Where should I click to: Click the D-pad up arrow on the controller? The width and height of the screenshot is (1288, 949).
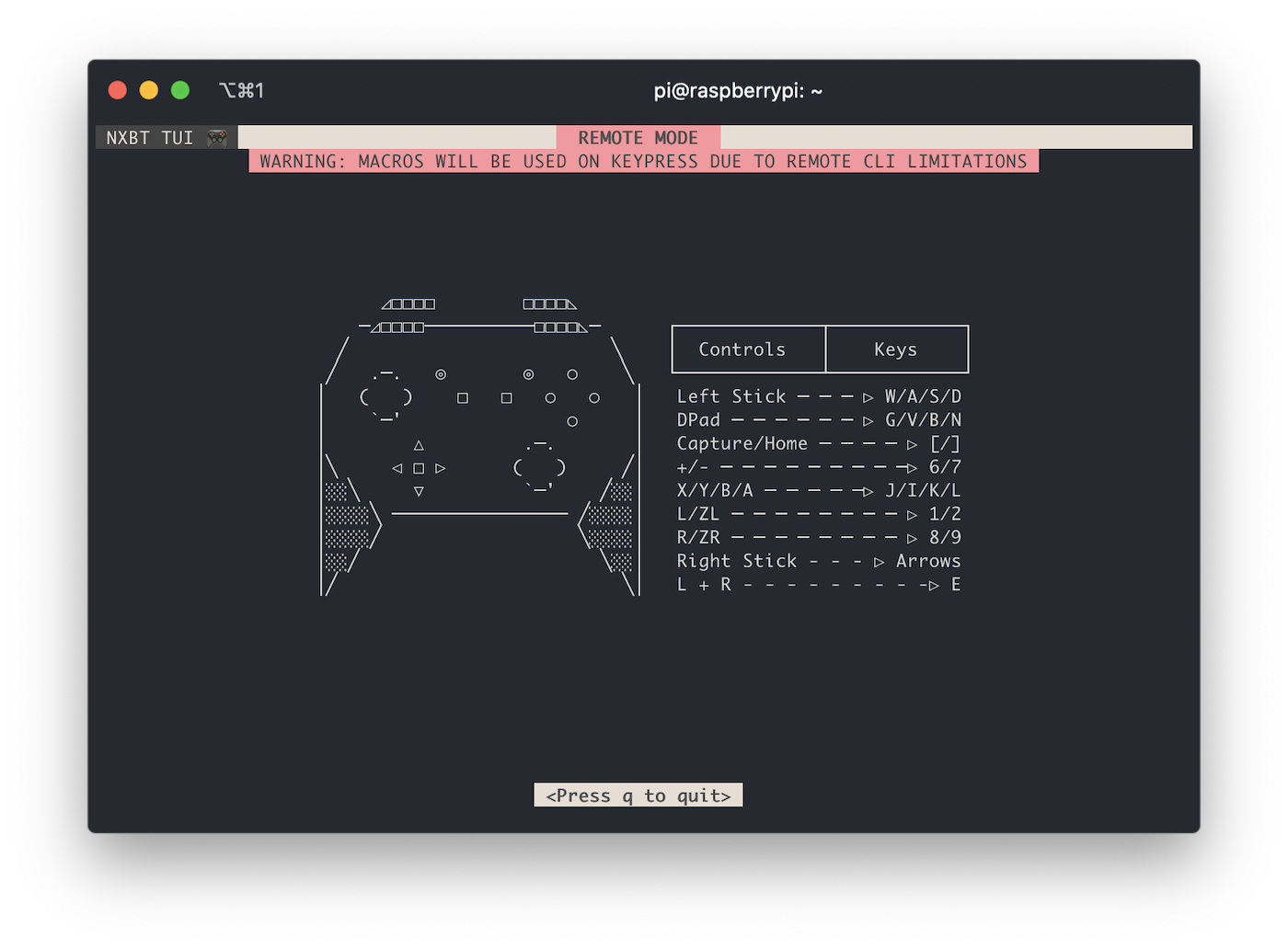pos(419,446)
